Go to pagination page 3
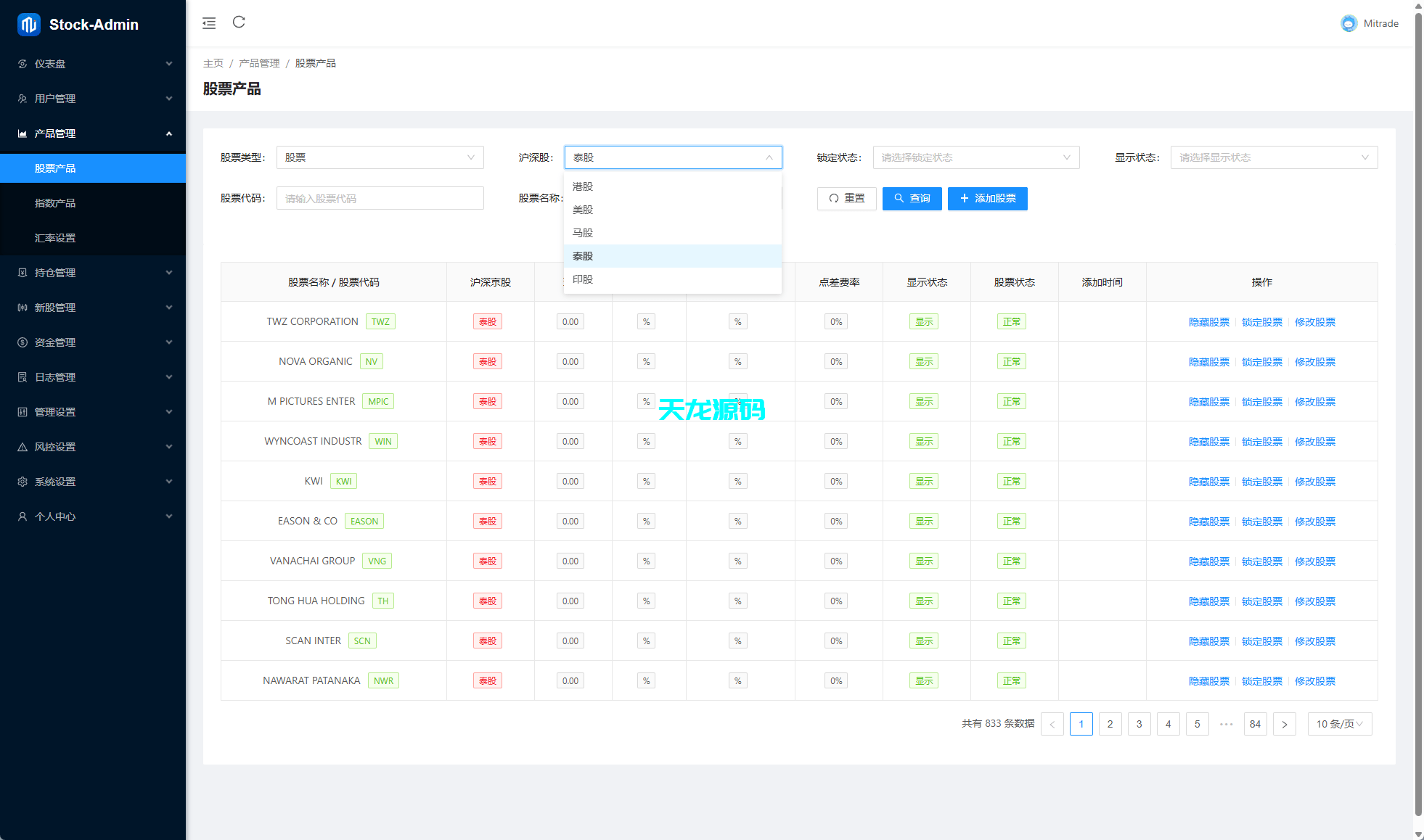 pos(1139,724)
